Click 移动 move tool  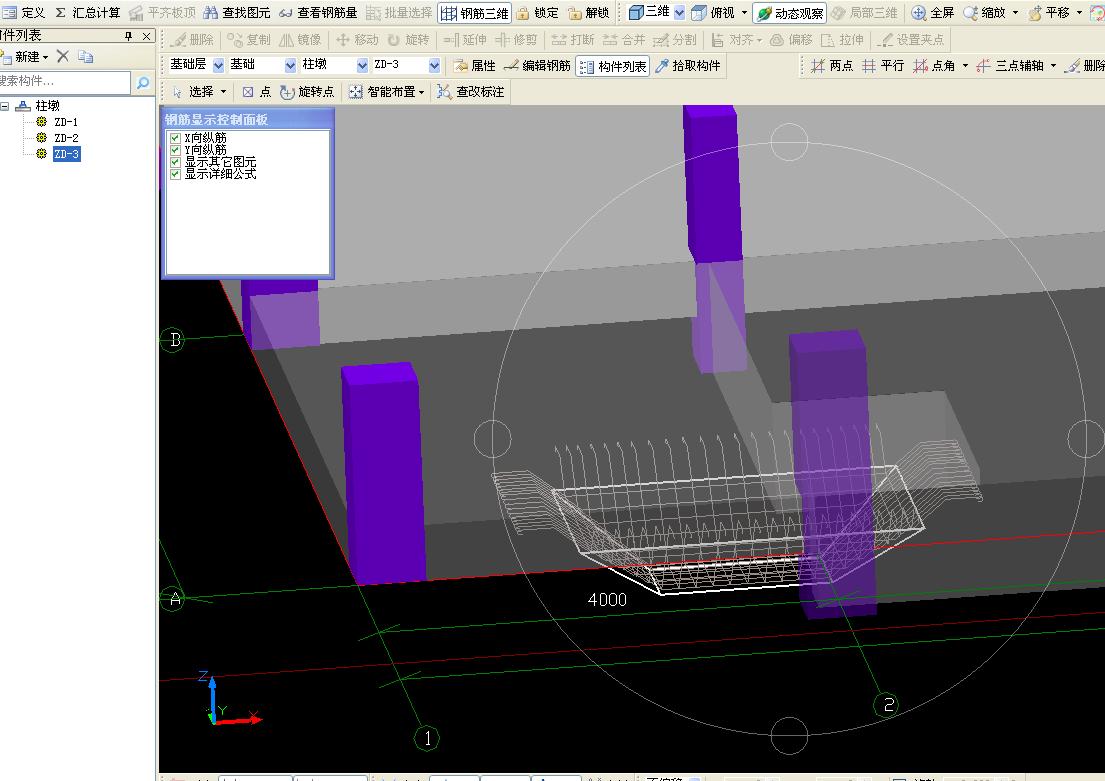coord(357,39)
